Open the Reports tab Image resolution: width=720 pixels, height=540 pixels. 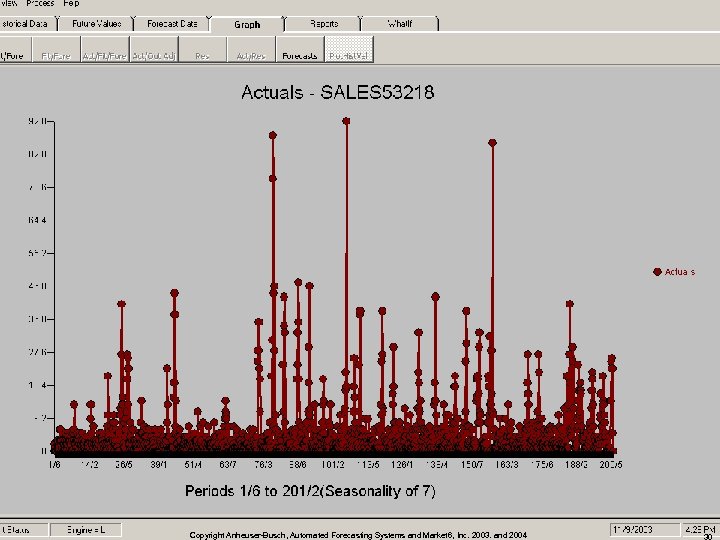(323, 24)
